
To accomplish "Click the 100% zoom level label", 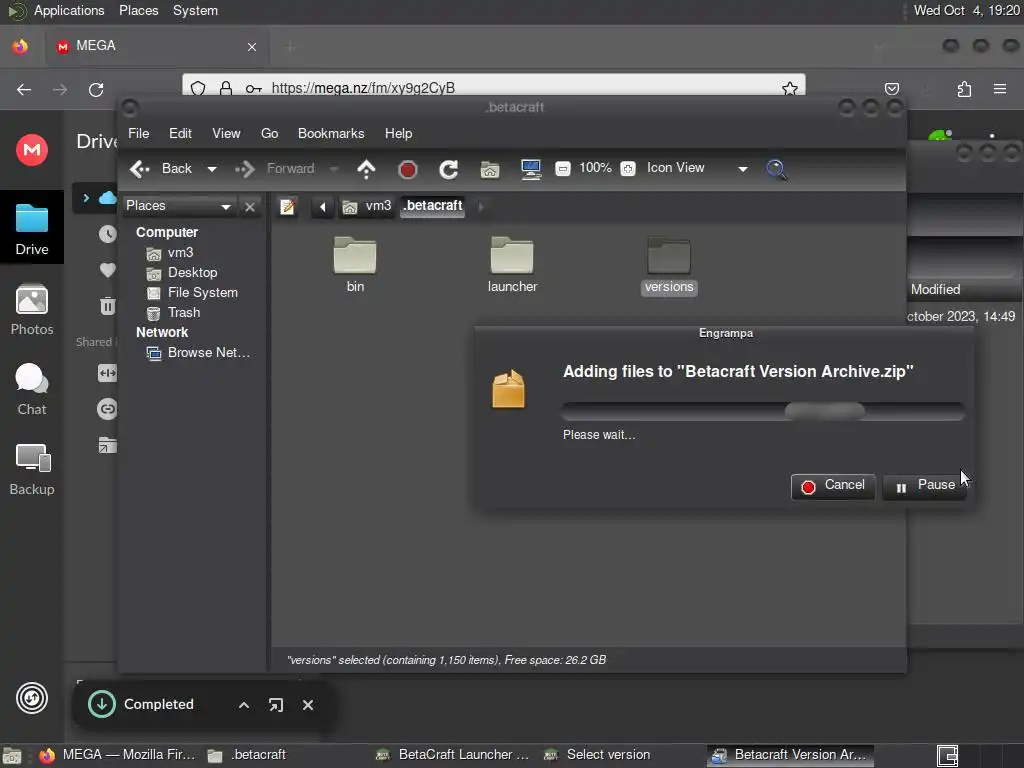I will point(596,168).
